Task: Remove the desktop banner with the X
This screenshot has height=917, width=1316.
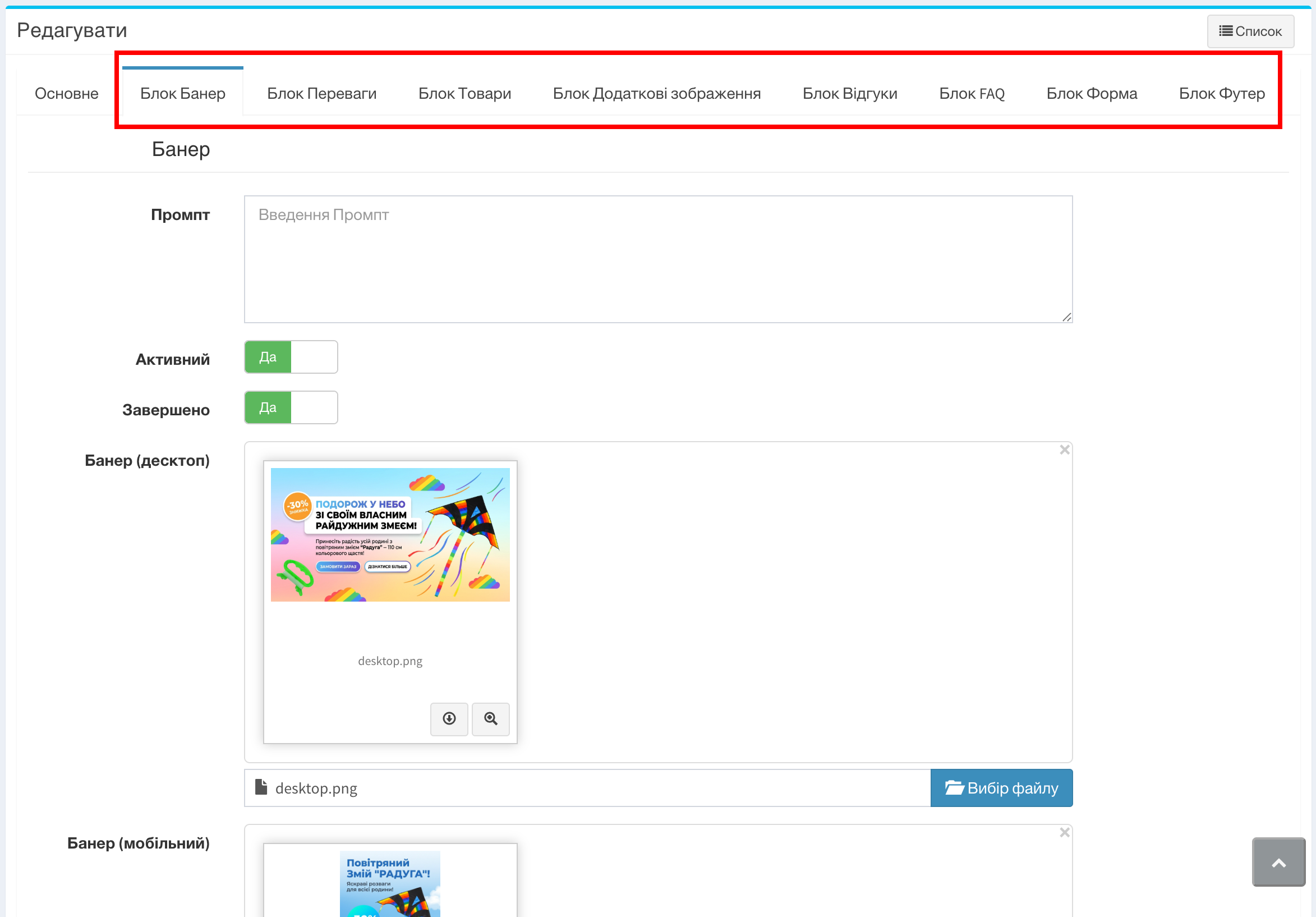Action: (1064, 450)
